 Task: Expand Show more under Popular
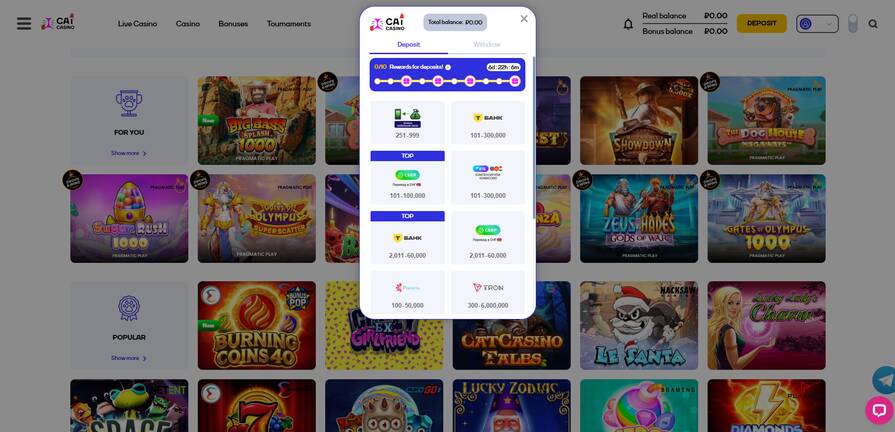(128, 358)
